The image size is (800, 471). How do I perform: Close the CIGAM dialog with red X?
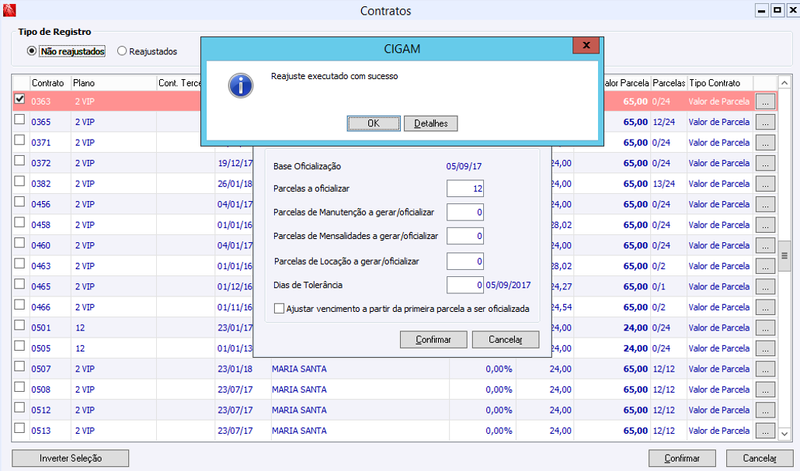coord(586,45)
